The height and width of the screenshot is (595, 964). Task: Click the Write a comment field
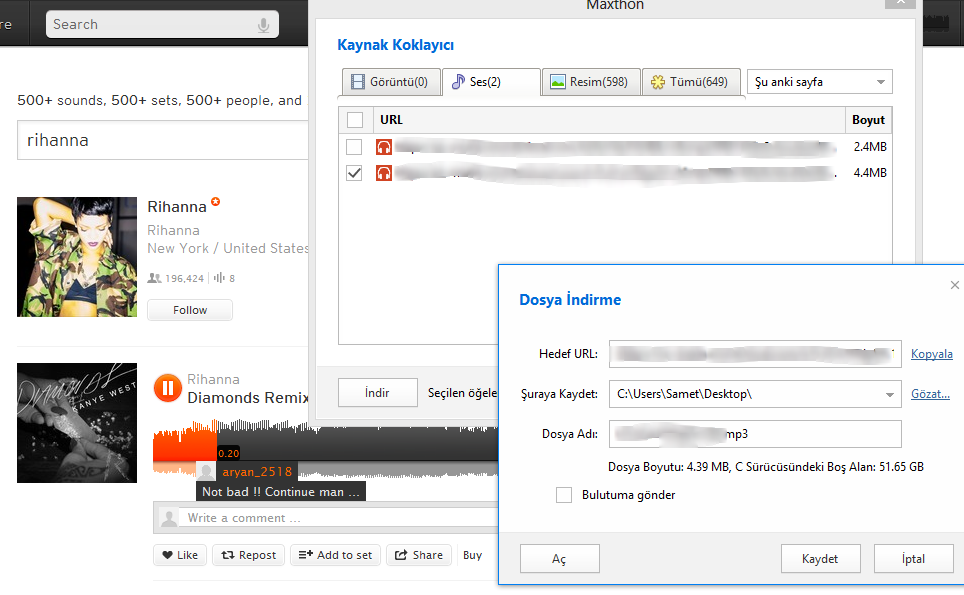pos(338,518)
